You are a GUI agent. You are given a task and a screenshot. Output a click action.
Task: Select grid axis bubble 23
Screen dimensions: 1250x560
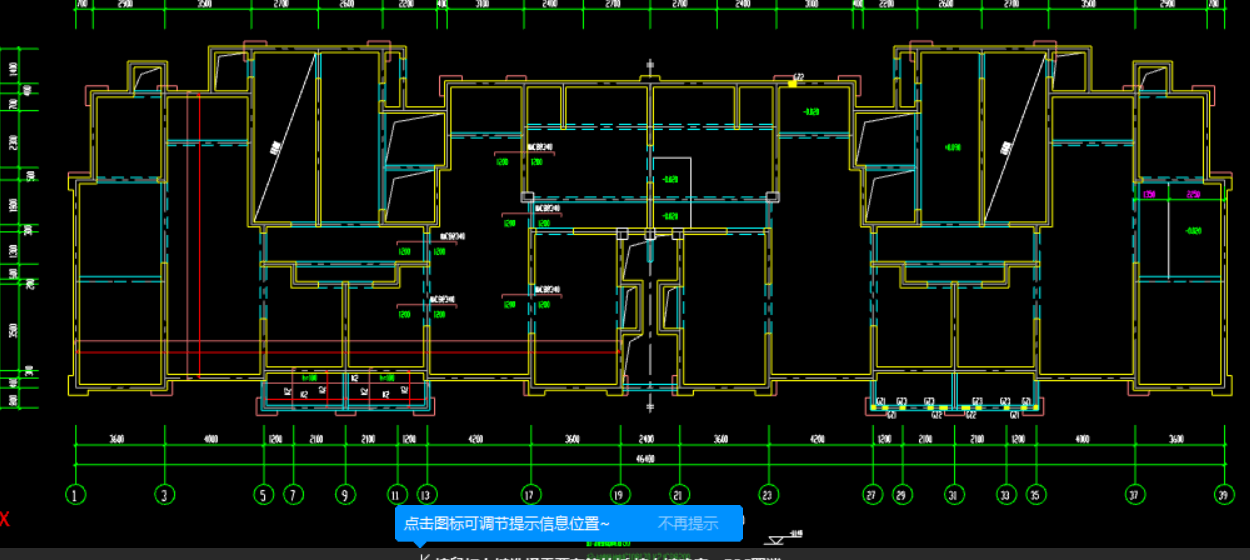pyautogui.click(x=768, y=494)
